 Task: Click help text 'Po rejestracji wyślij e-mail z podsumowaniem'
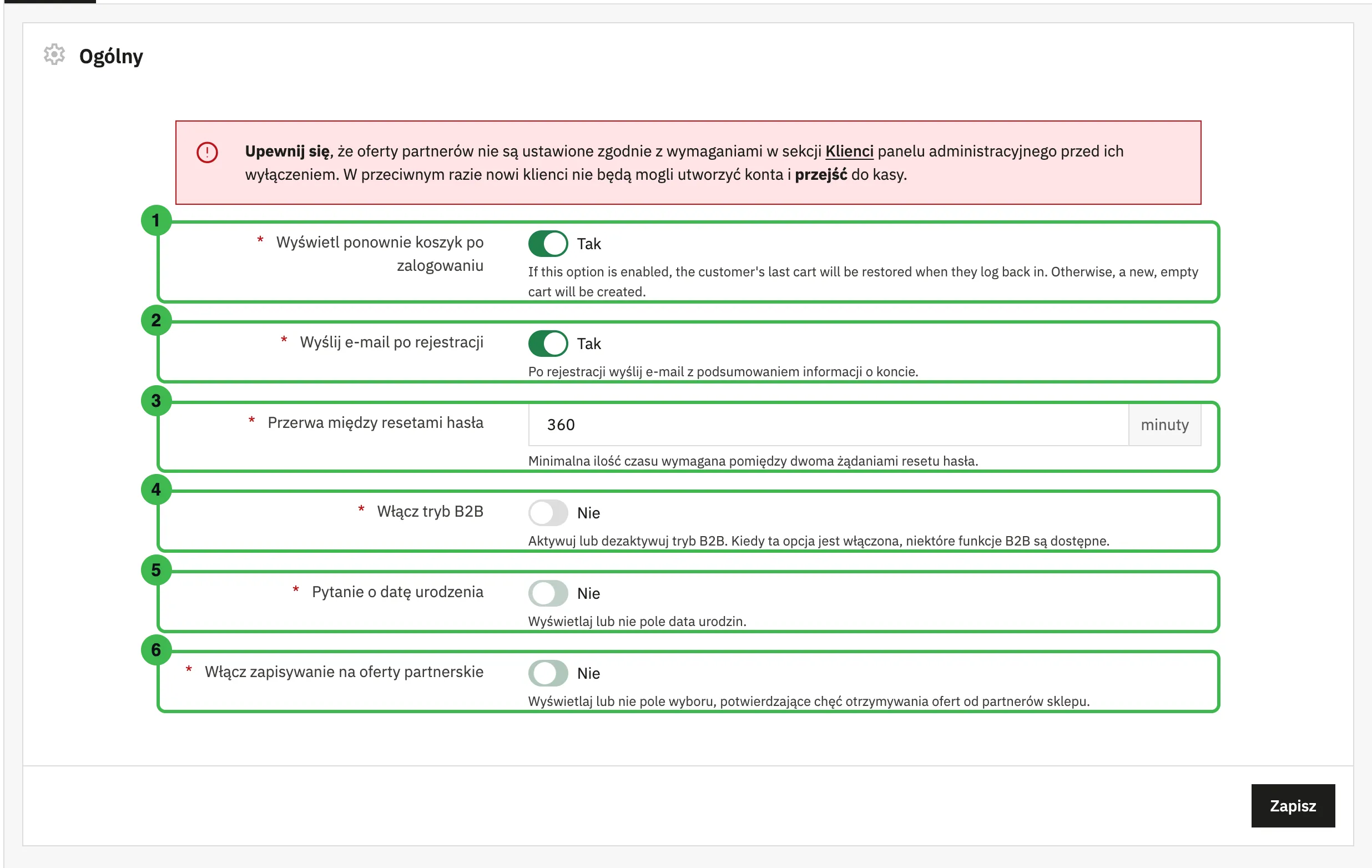(723, 372)
